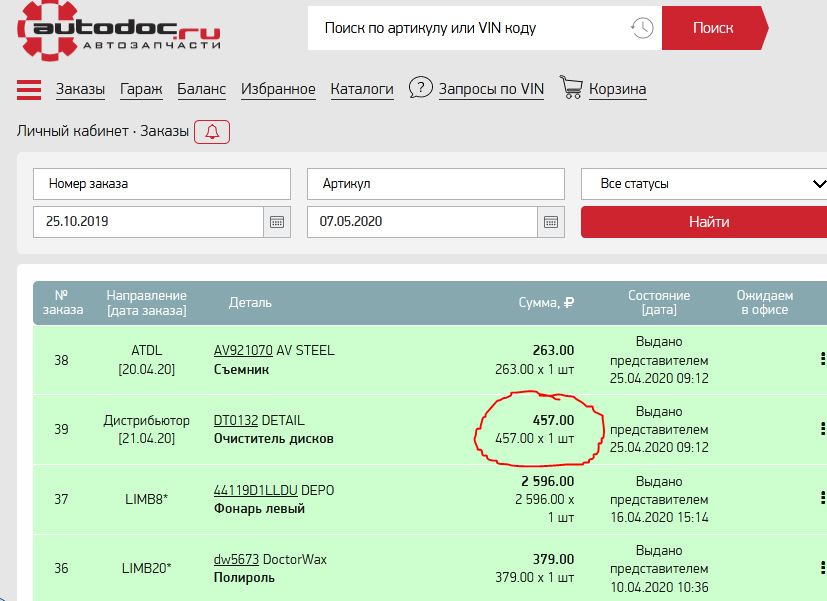The height and width of the screenshot is (601, 827).
Task: Click the Номер заказа field
Action: (x=162, y=184)
